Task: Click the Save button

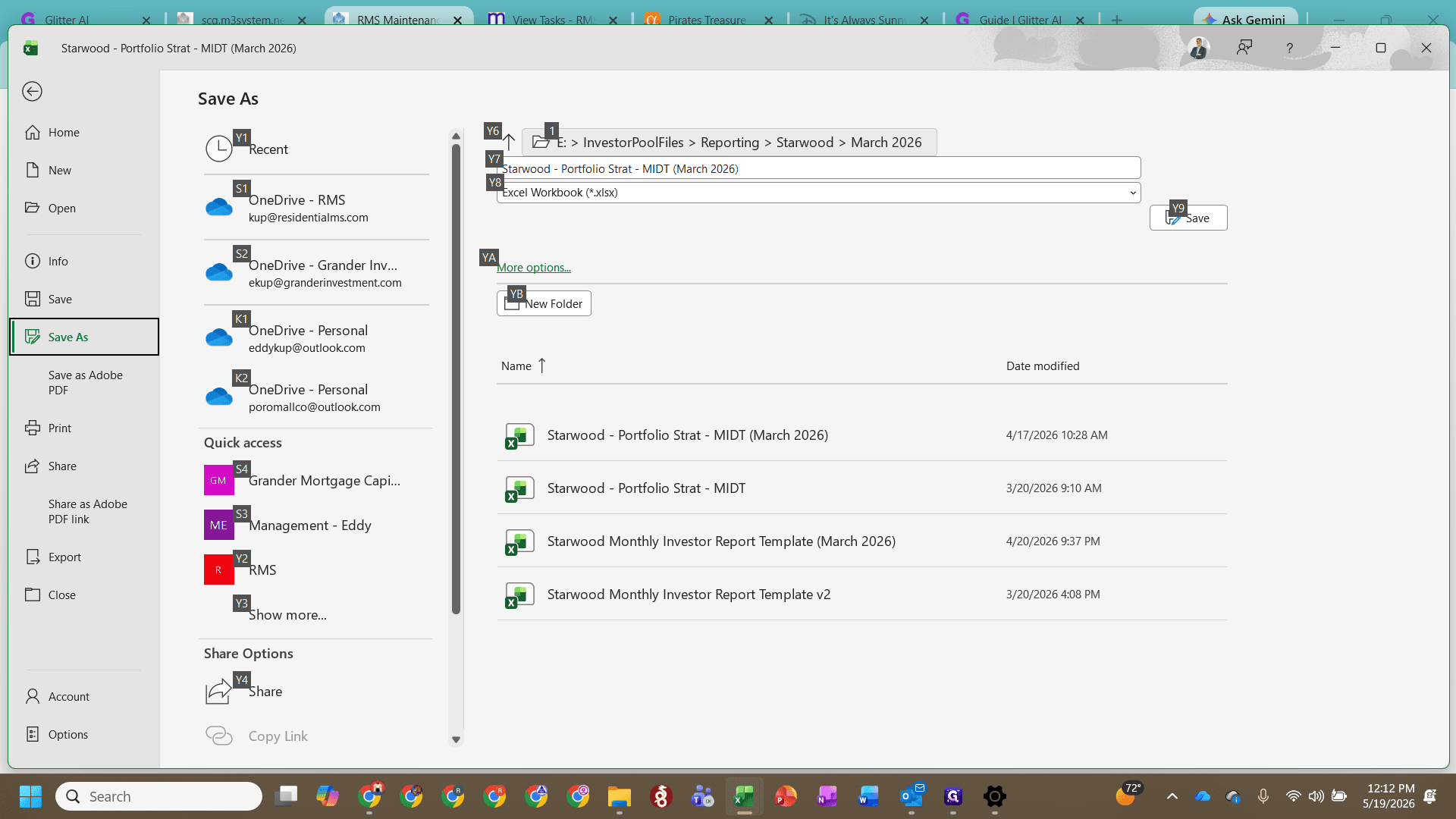Action: [1188, 218]
